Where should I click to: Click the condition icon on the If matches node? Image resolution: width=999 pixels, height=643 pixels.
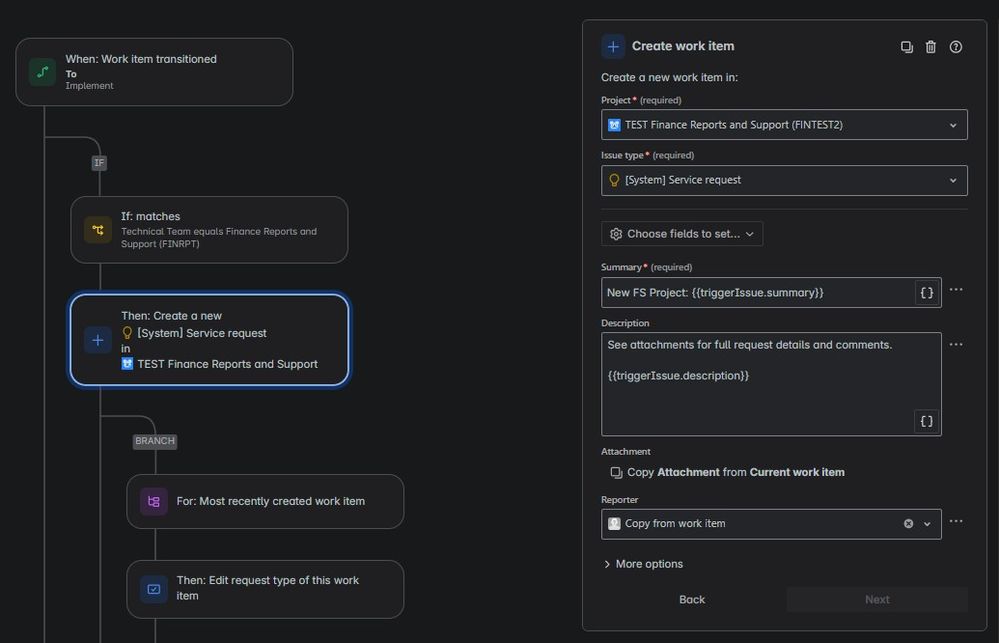[x=97, y=229]
